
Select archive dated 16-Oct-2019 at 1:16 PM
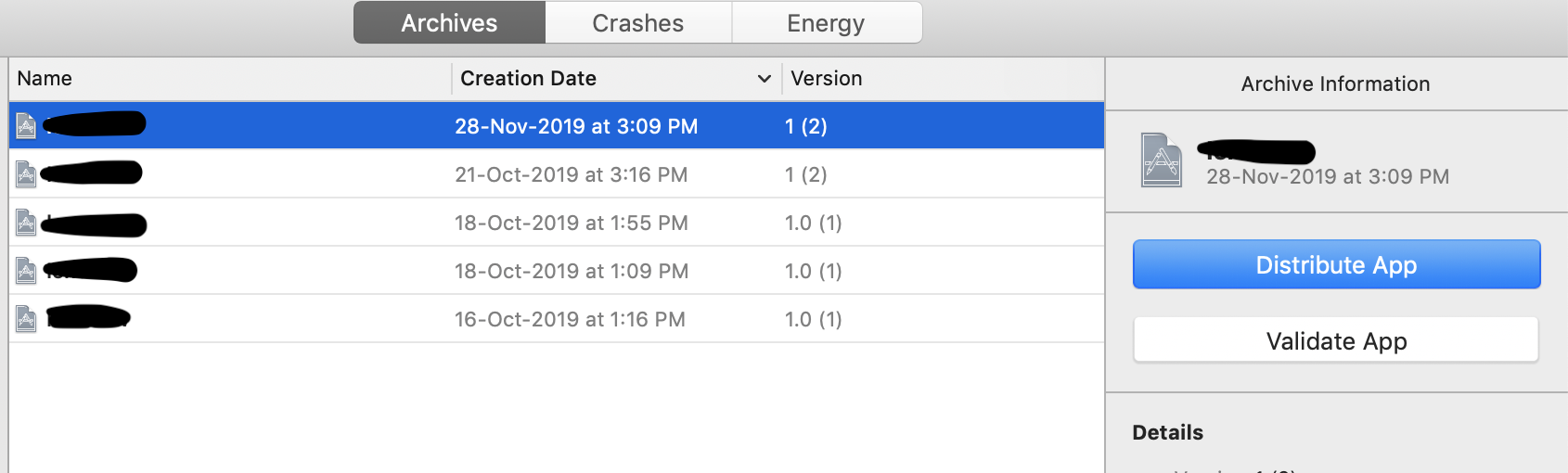coord(570,319)
